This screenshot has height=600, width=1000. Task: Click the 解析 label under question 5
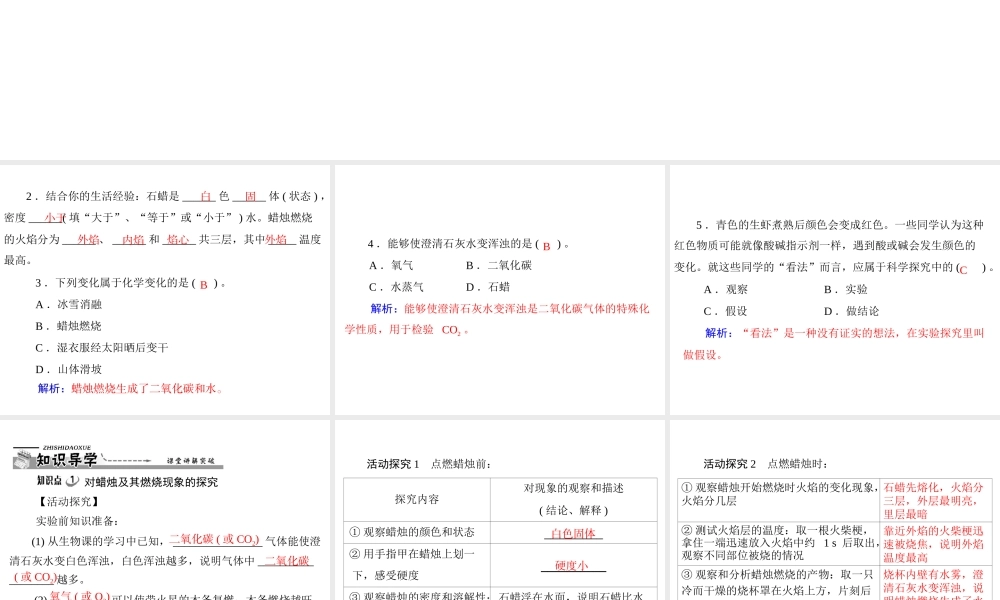[718, 333]
